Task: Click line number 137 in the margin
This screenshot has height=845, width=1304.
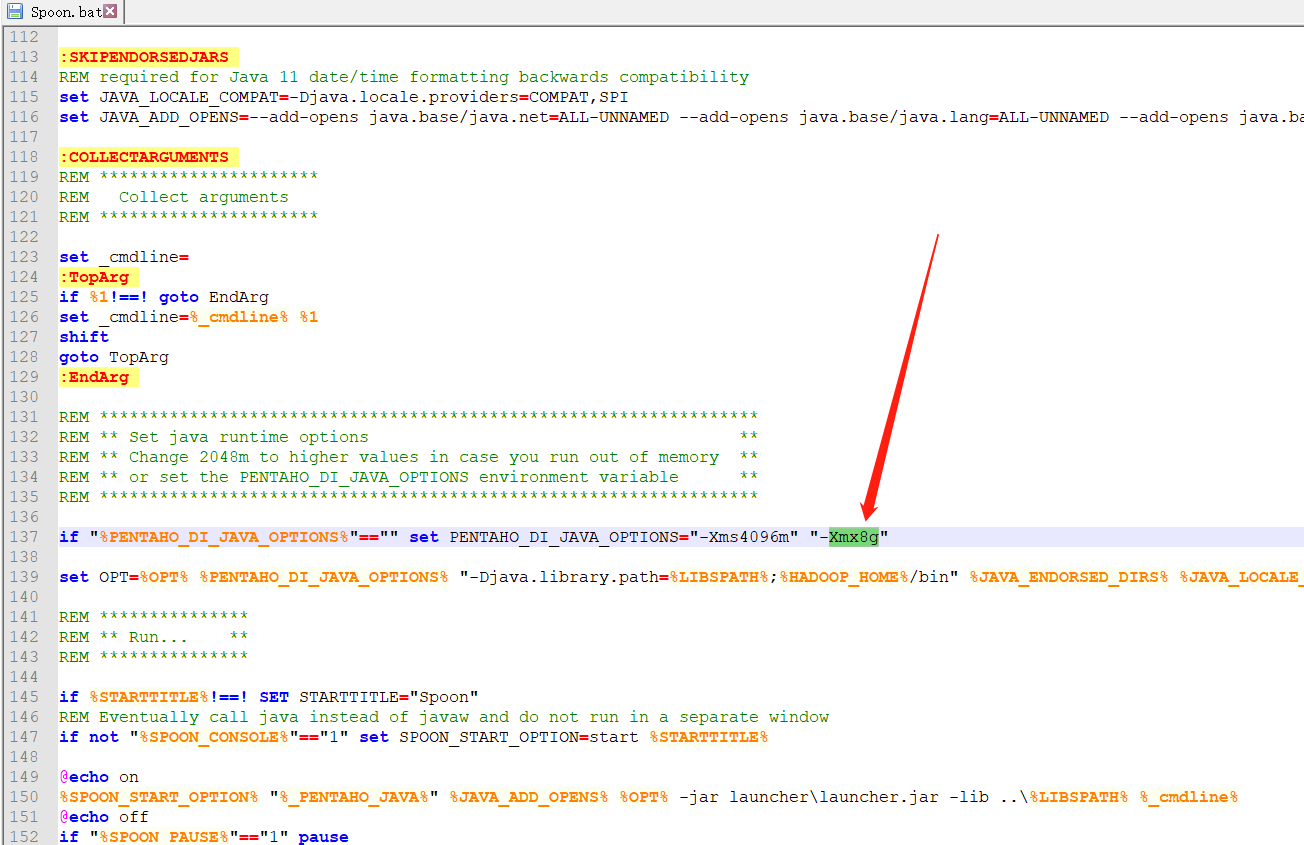Action: [23, 537]
